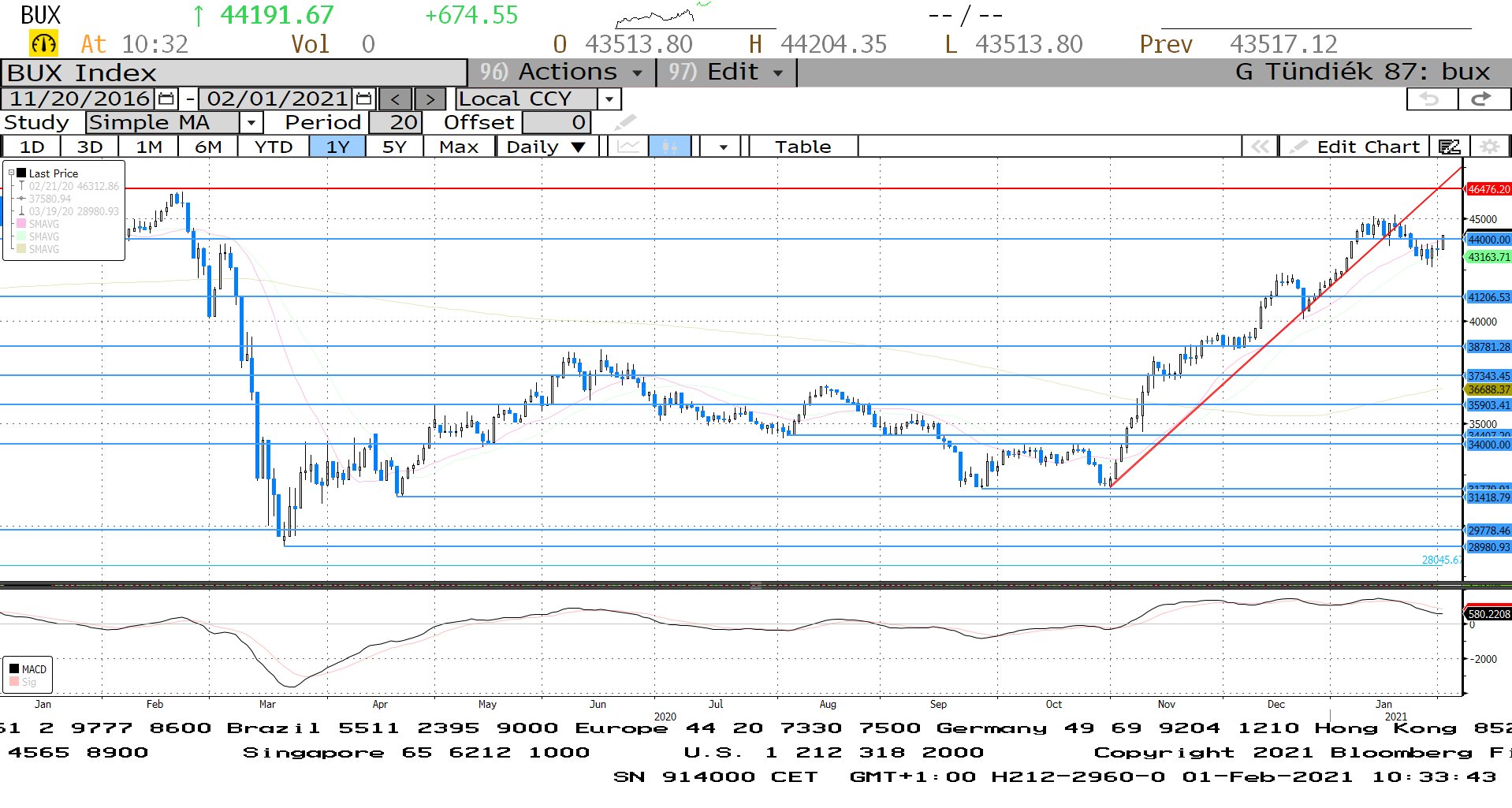
Task: Select the 1Y range tab
Action: [337, 147]
